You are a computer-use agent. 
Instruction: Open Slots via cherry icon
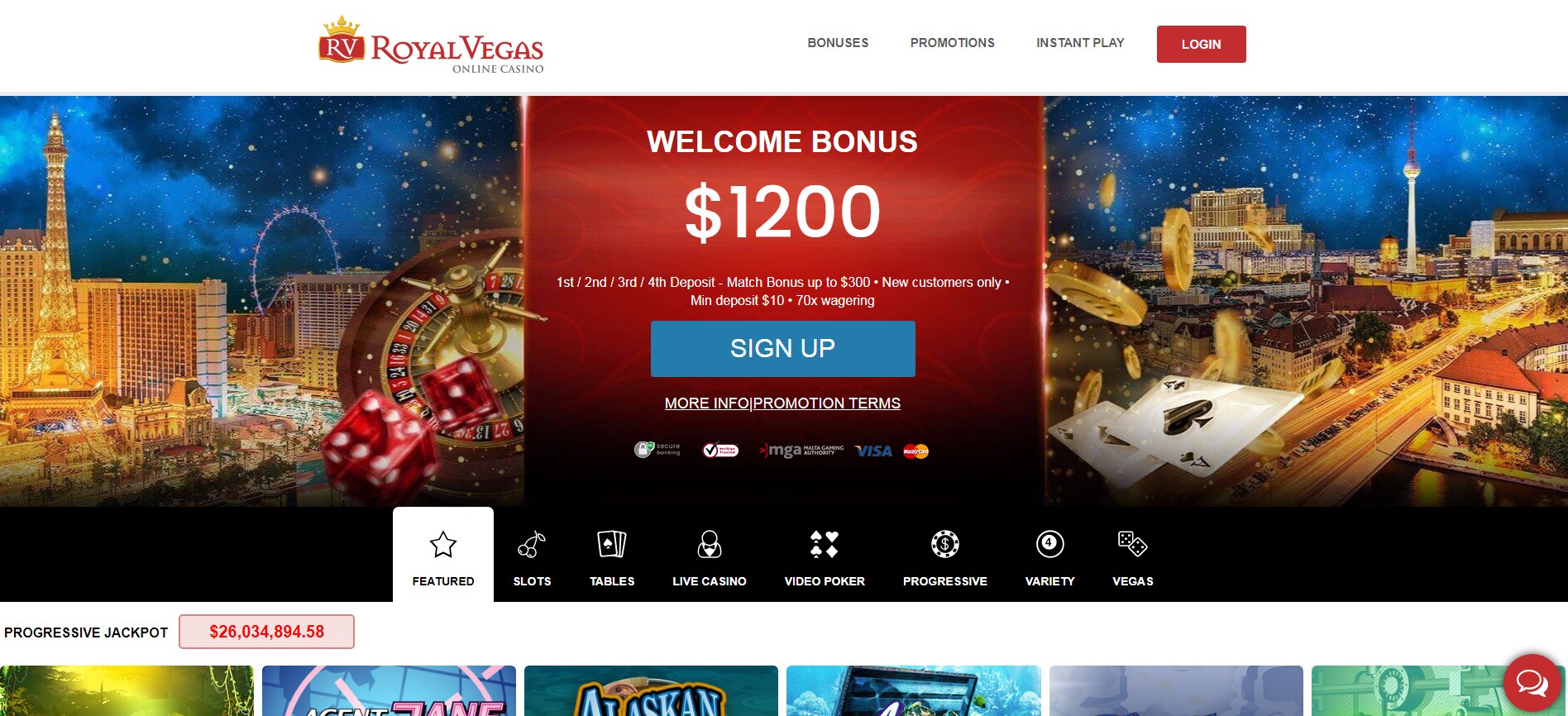tap(532, 544)
